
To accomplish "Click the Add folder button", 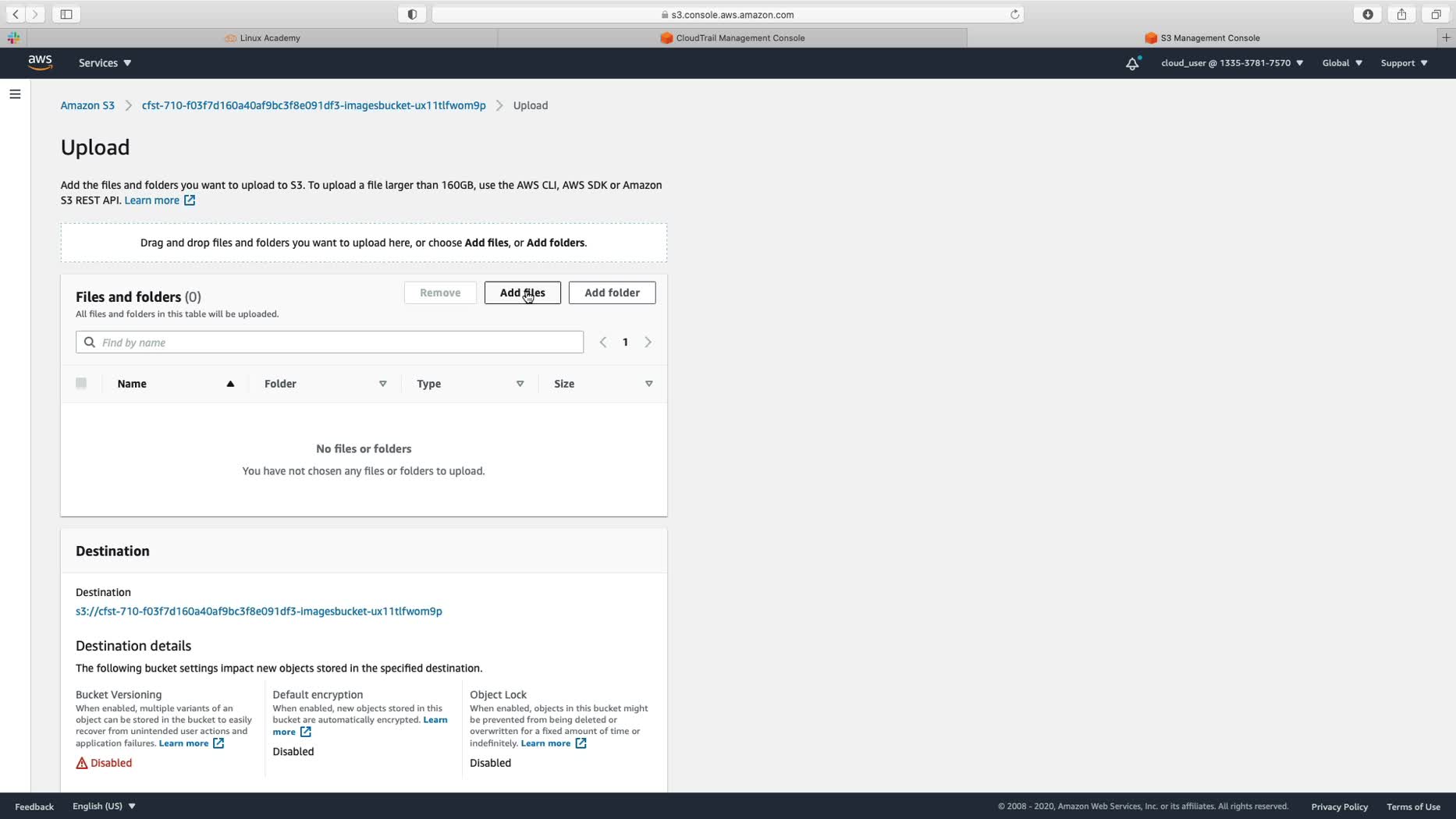I will coord(613,292).
